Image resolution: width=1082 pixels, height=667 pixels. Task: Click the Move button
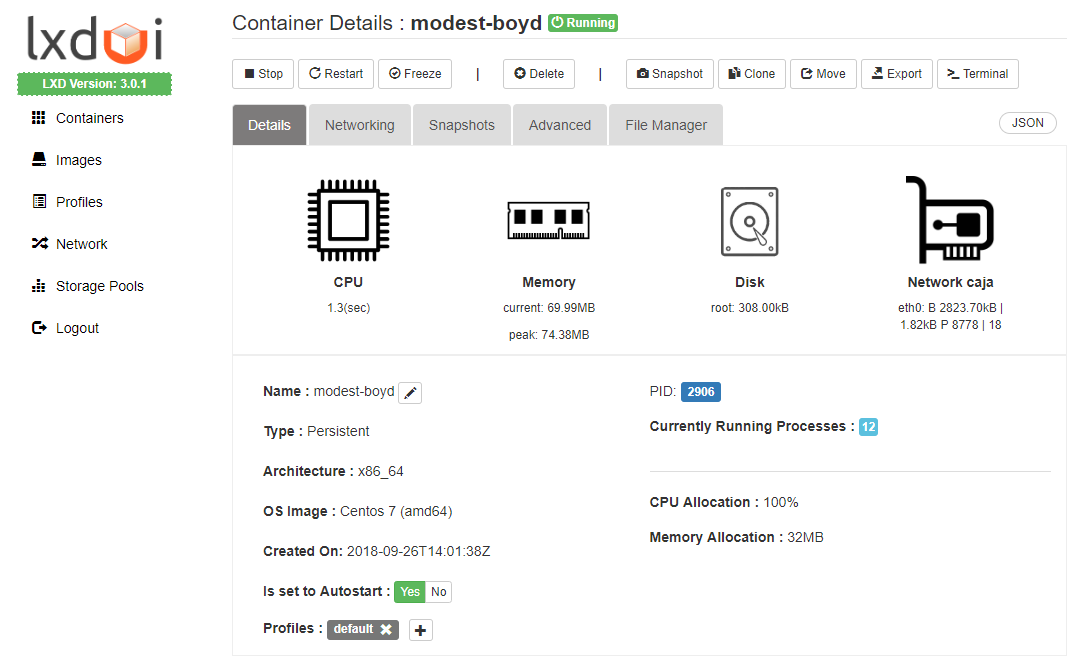(x=823, y=74)
